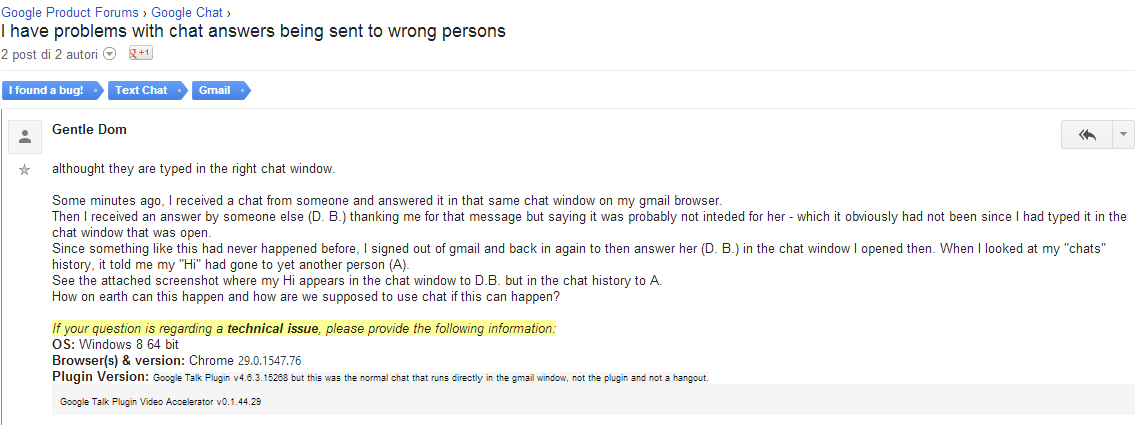
Task: Click the small dot on the Gmail tag
Action: 240,91
